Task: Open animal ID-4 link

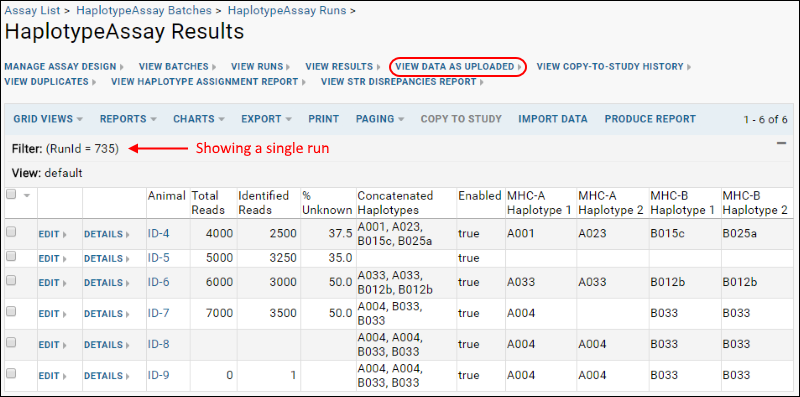Action: (x=158, y=234)
